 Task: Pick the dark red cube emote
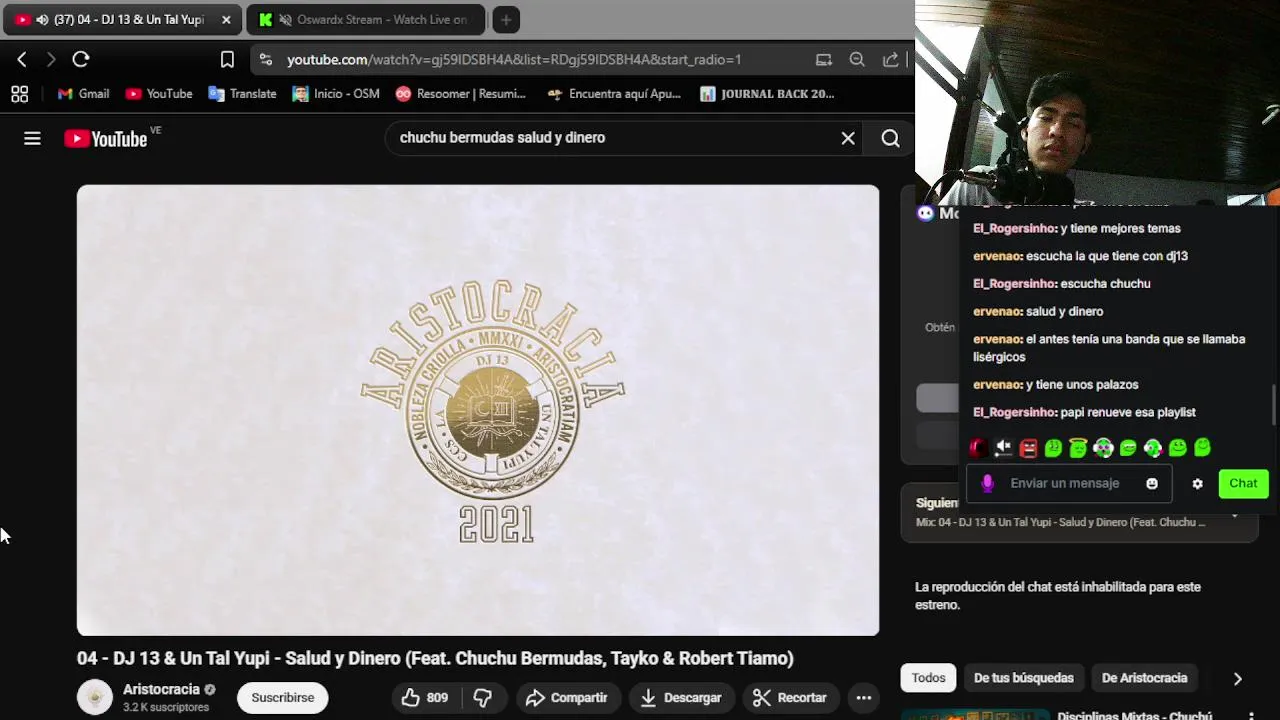coord(978,448)
